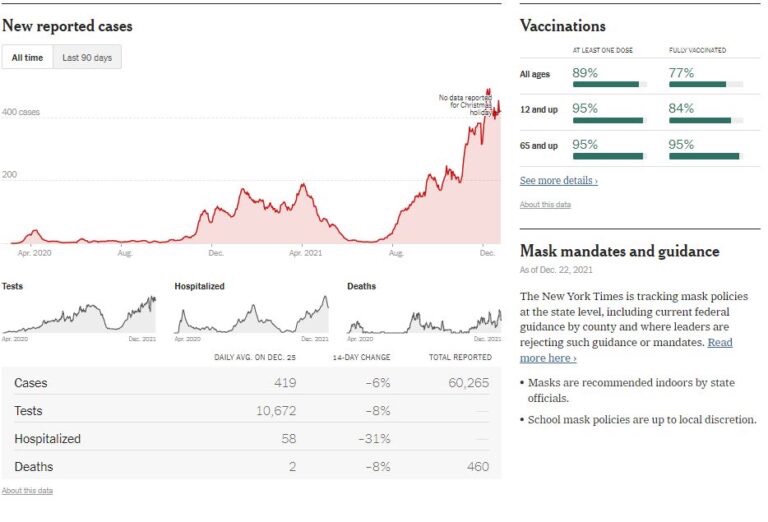The height and width of the screenshot is (522, 768).
Task: Click the All ages 77% fully vaccinated bar
Action: (x=705, y=85)
